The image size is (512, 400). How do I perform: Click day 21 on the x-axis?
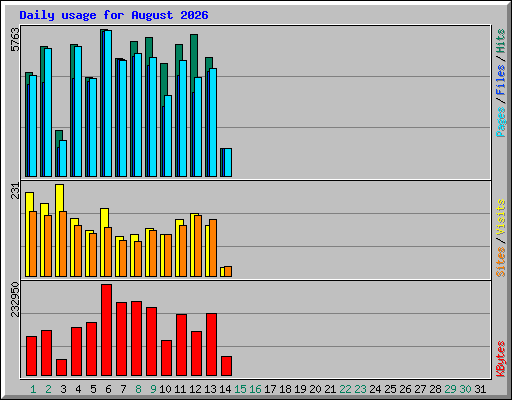pos(330,389)
